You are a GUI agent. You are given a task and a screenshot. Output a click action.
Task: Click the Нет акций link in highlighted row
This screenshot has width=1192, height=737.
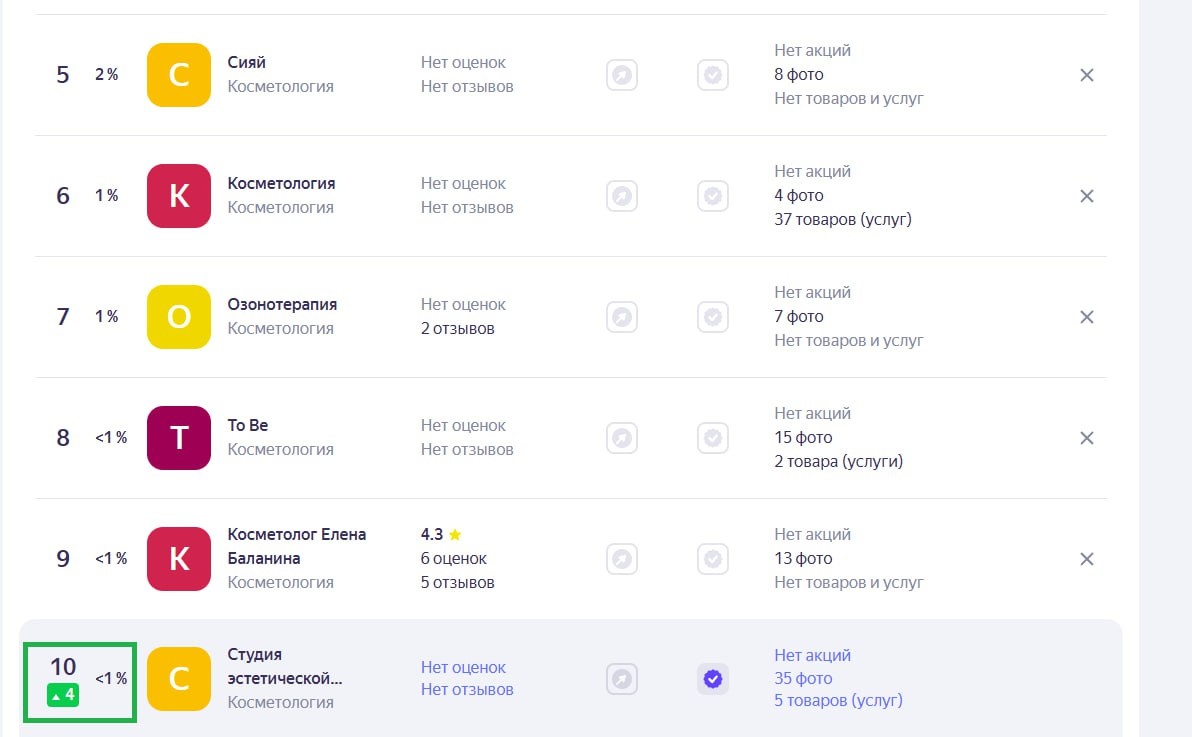click(x=812, y=655)
